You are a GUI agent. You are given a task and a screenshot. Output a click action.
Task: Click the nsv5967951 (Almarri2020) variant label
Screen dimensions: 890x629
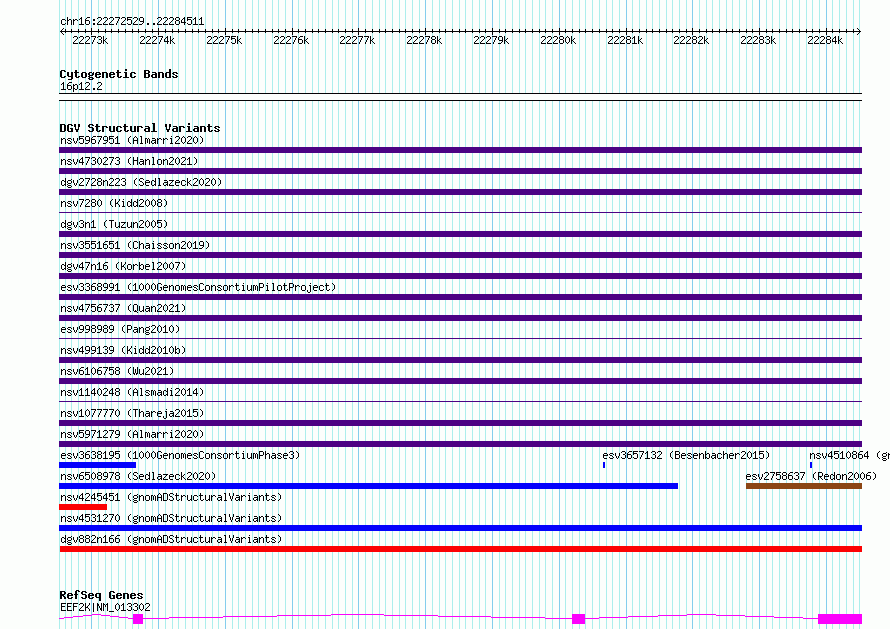[132, 140]
